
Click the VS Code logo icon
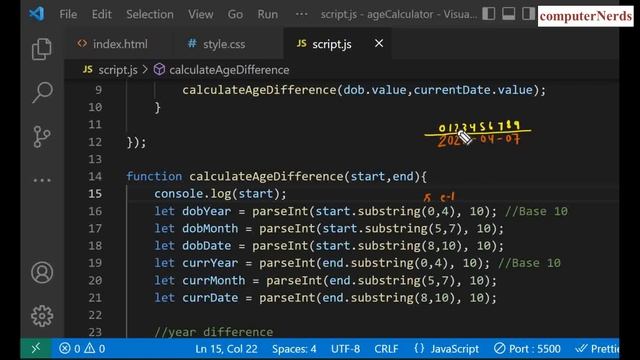37,14
